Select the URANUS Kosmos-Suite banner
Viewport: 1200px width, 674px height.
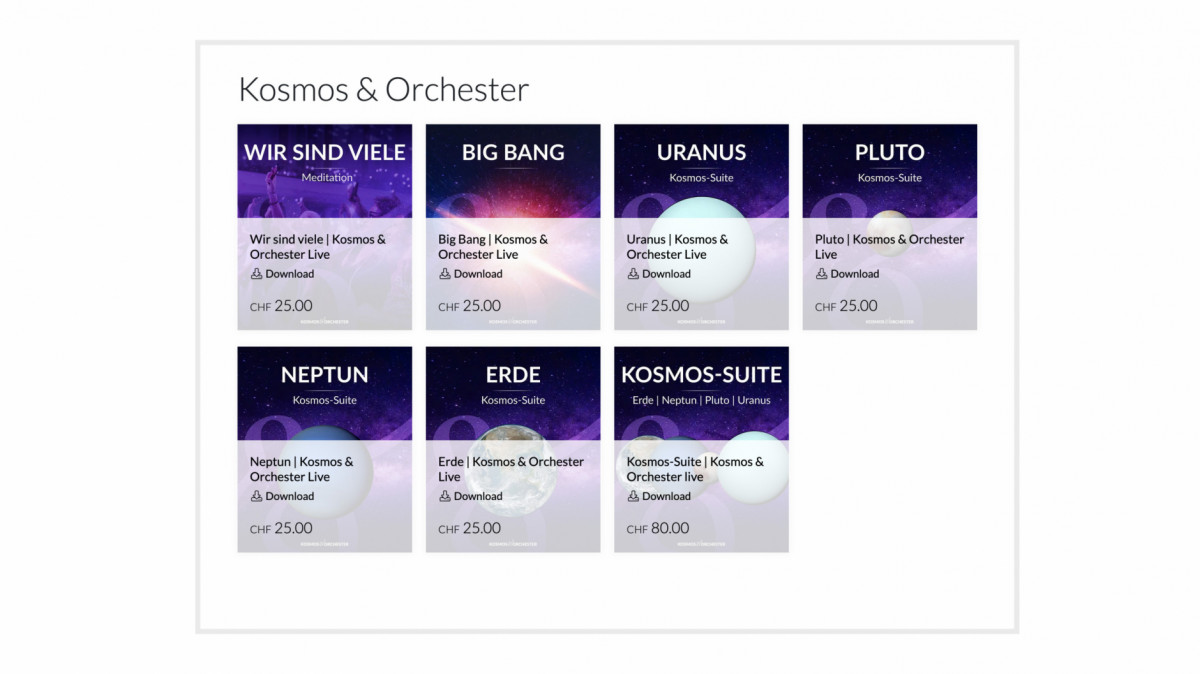point(701,170)
